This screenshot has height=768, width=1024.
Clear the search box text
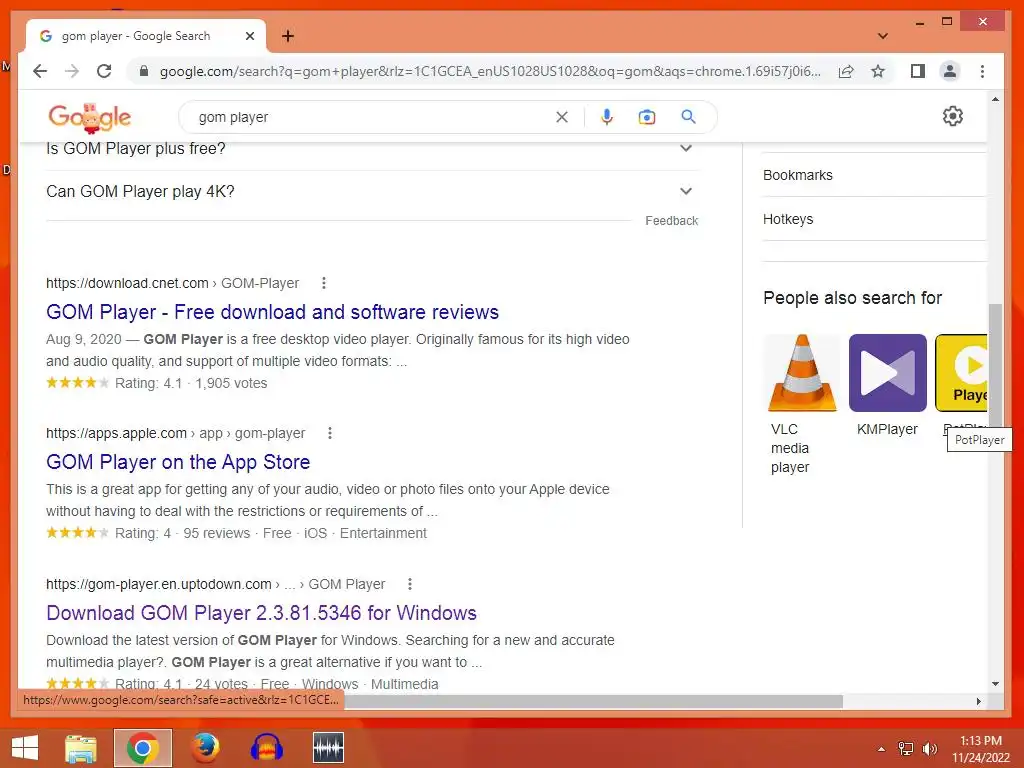pyautogui.click(x=562, y=117)
